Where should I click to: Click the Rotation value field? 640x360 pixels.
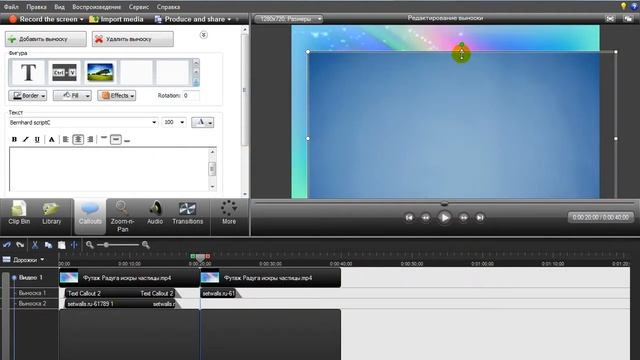pos(191,96)
